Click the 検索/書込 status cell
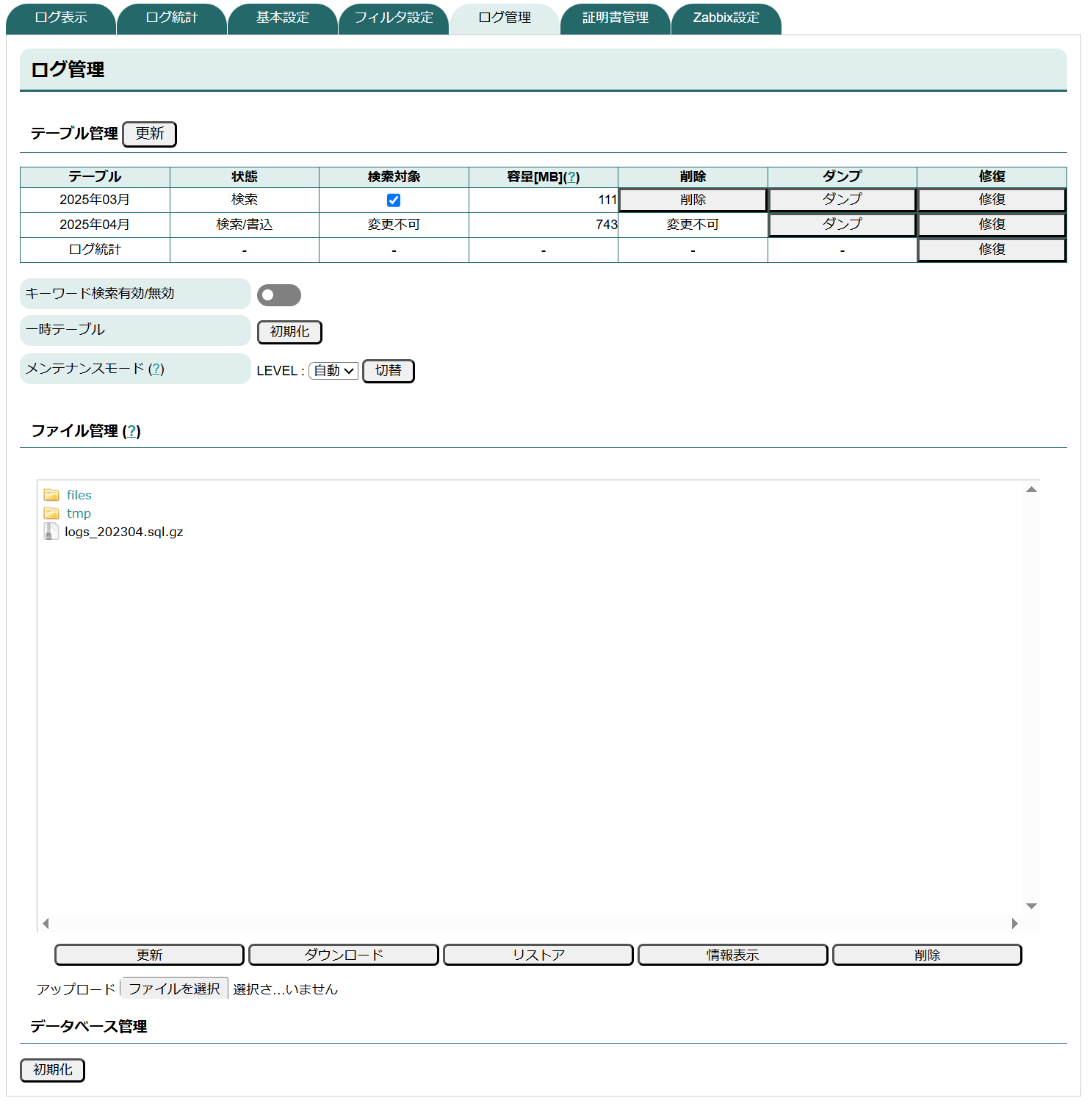The image size is (1090, 1120). [x=245, y=225]
